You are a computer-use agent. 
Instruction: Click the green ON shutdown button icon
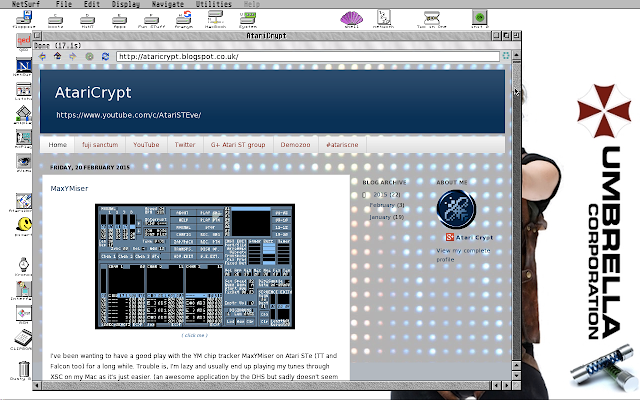tap(480, 18)
